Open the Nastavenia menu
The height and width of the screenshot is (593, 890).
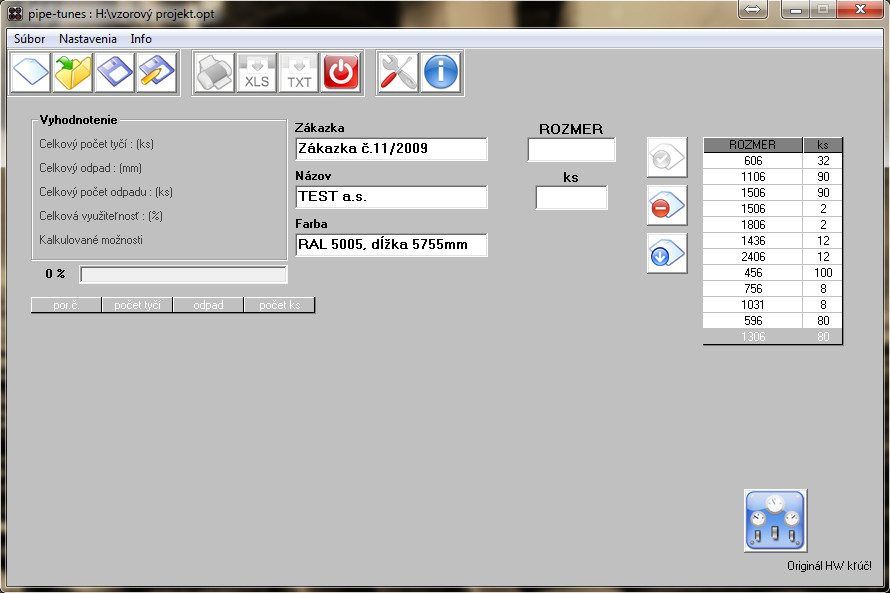(x=87, y=39)
